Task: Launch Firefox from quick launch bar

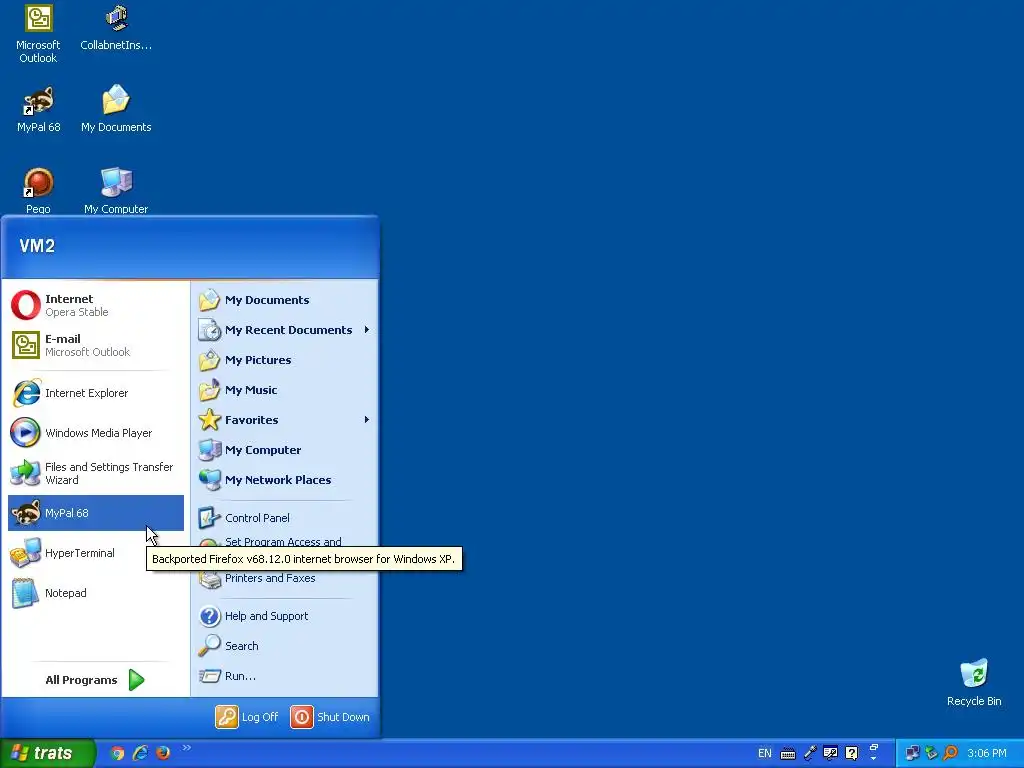Action: (163, 753)
